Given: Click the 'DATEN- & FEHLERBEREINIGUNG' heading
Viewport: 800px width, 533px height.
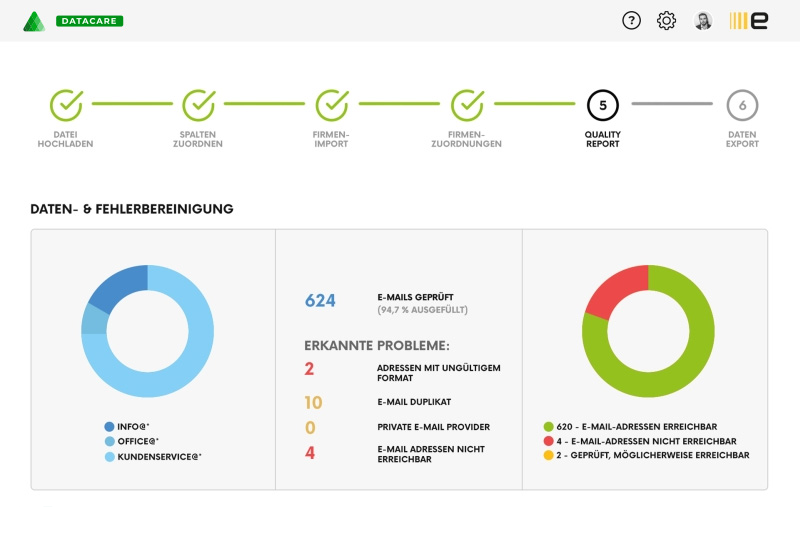Looking at the screenshot, I should (132, 209).
